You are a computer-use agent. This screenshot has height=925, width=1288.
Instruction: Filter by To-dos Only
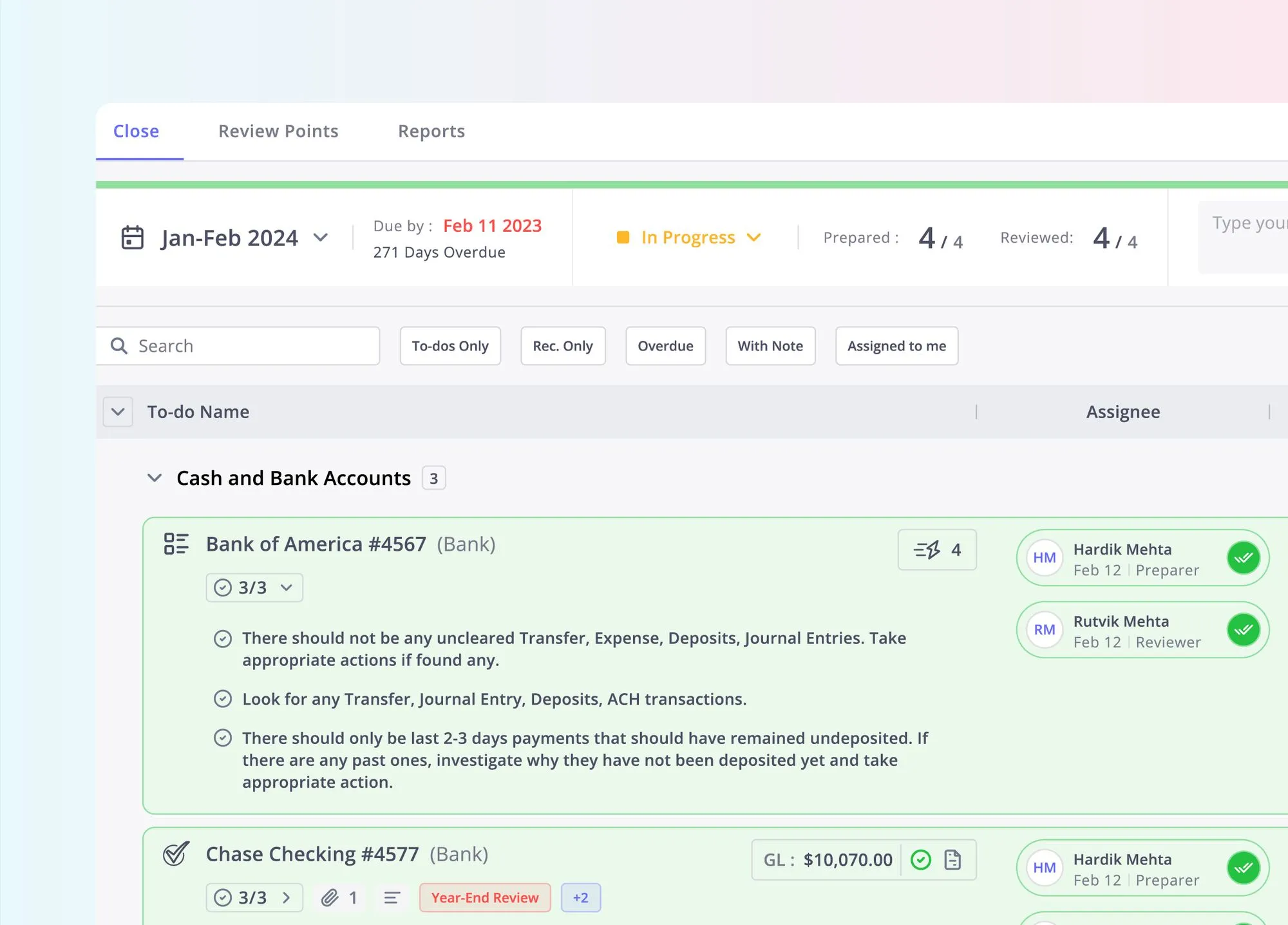[x=450, y=346]
